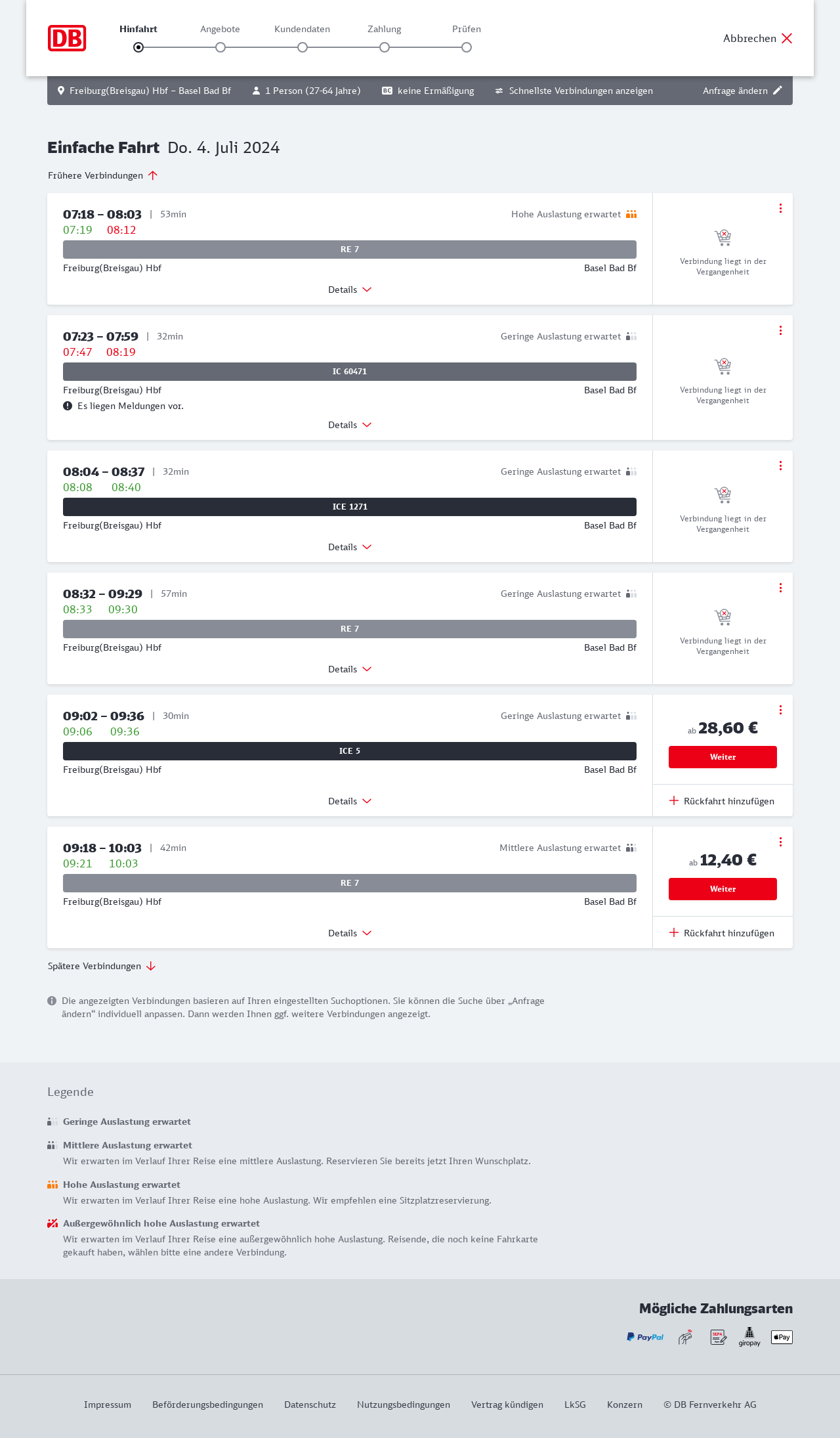Click Weiter for the 28,60 € offer
The image size is (840, 1438).
[x=723, y=757]
